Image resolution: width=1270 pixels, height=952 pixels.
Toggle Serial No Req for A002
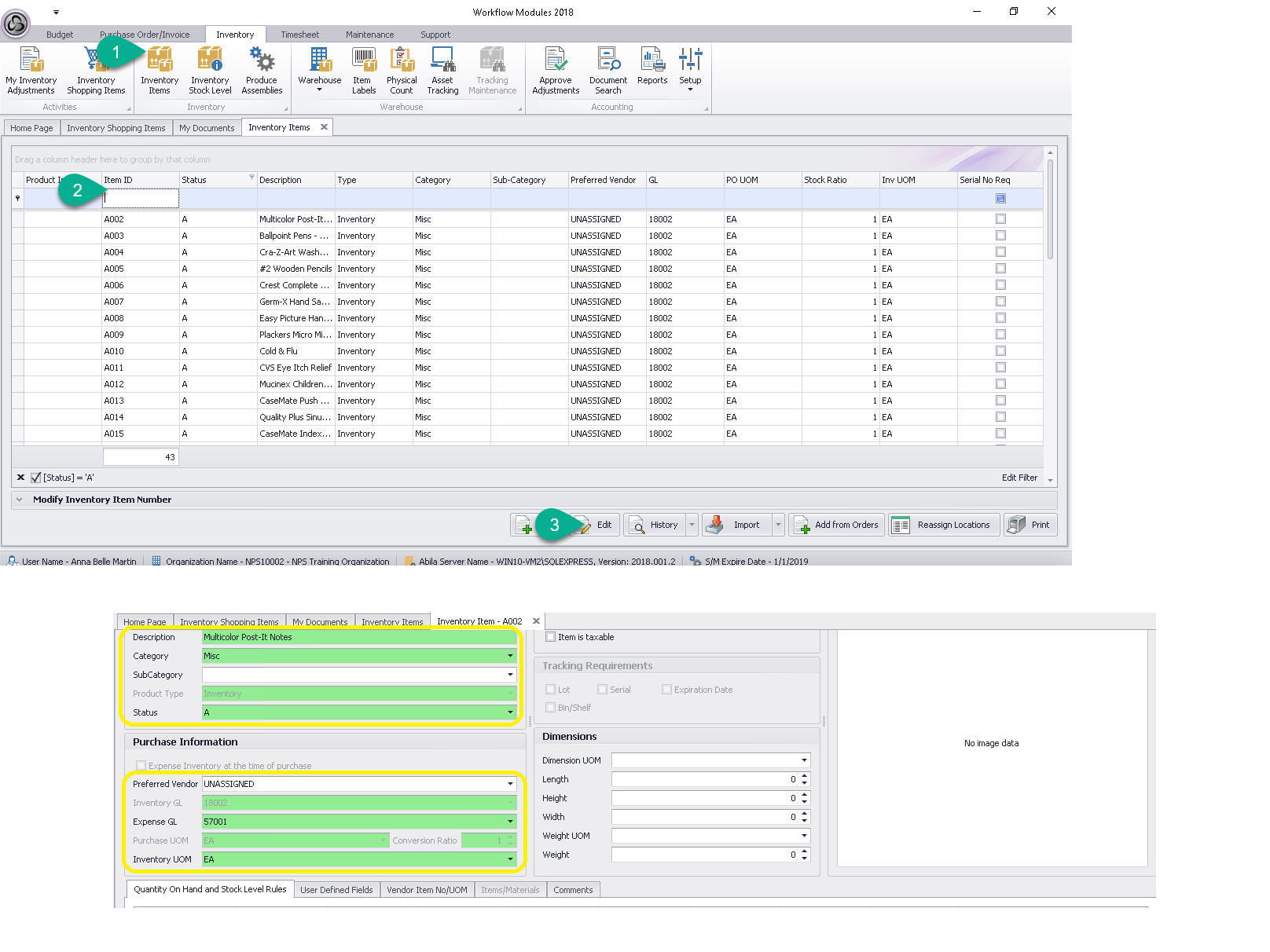click(1000, 219)
